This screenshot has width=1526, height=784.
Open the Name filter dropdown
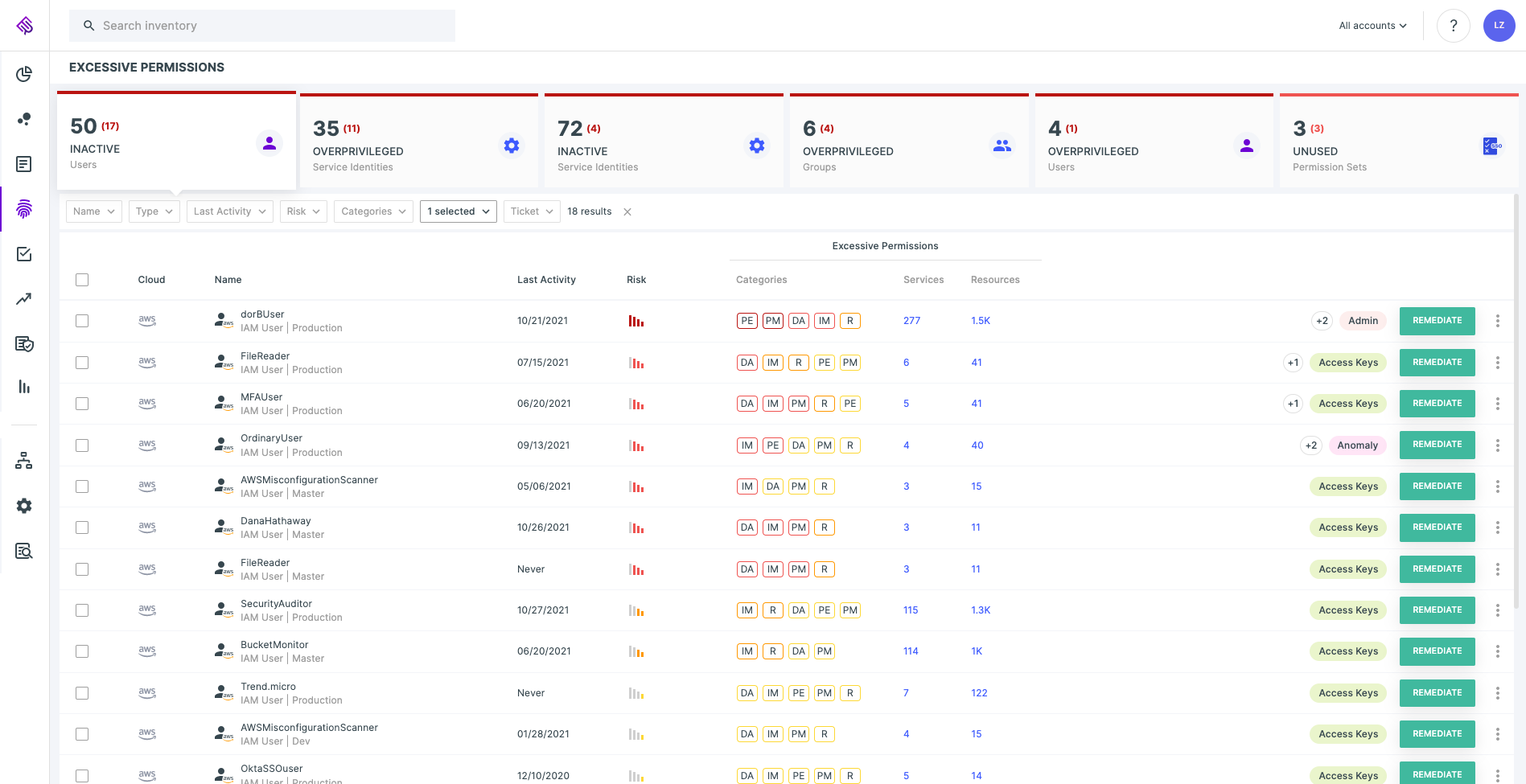(x=94, y=211)
